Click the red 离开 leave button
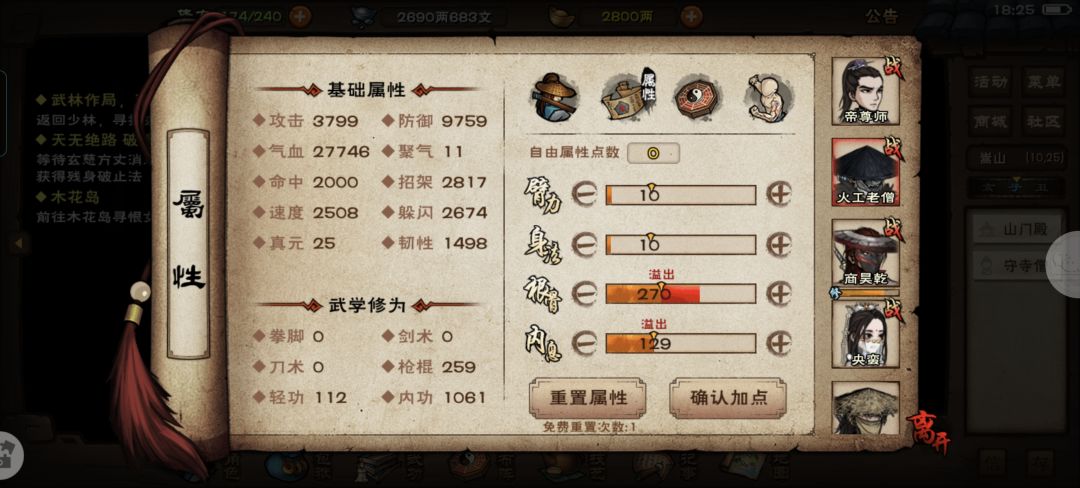 930,431
